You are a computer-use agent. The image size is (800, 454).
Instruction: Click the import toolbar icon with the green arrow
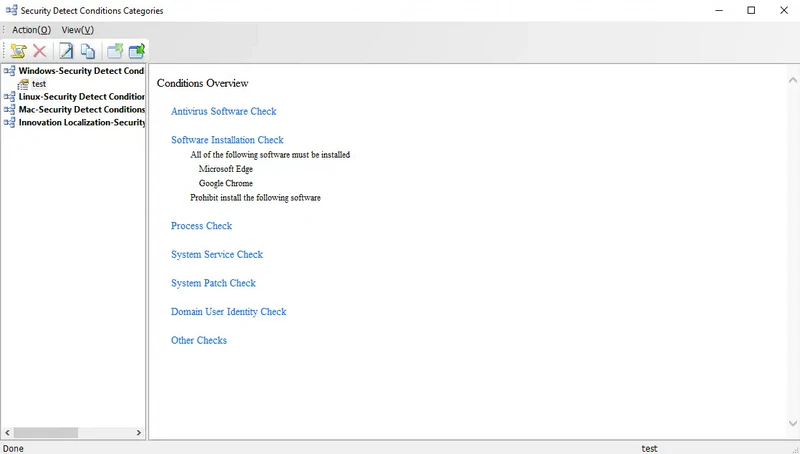pyautogui.click(x=137, y=51)
